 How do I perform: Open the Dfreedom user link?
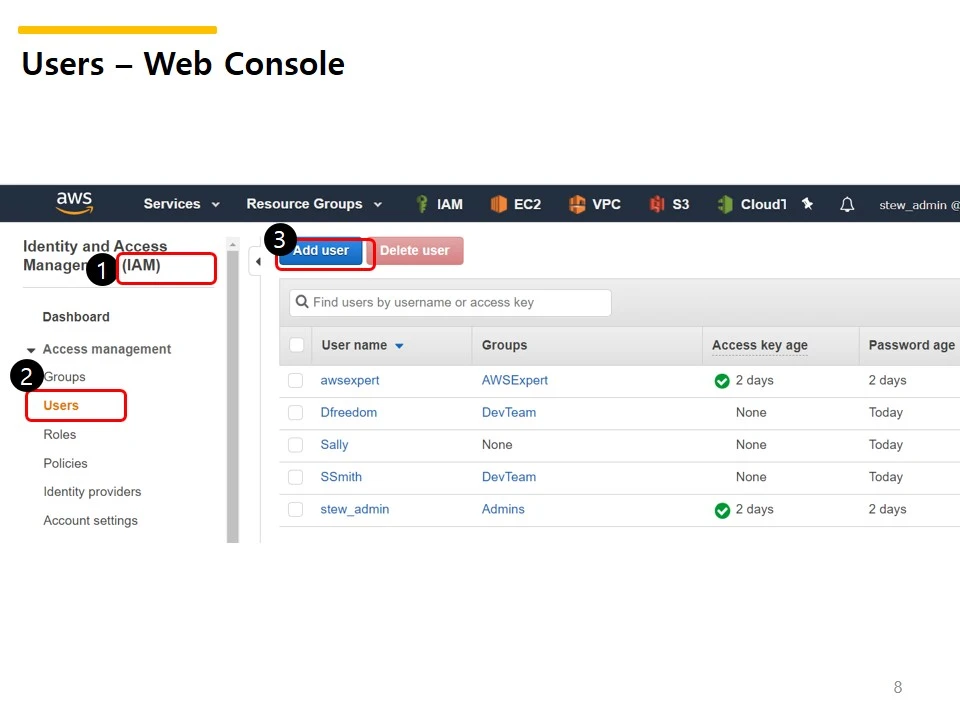pyautogui.click(x=348, y=413)
